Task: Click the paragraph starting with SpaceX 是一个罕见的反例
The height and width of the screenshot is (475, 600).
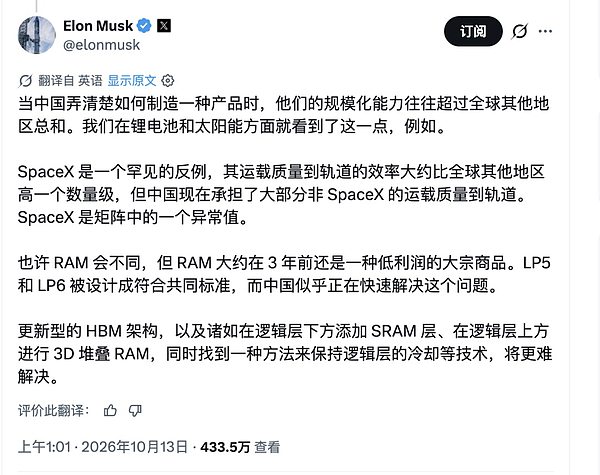Action: tap(282, 195)
